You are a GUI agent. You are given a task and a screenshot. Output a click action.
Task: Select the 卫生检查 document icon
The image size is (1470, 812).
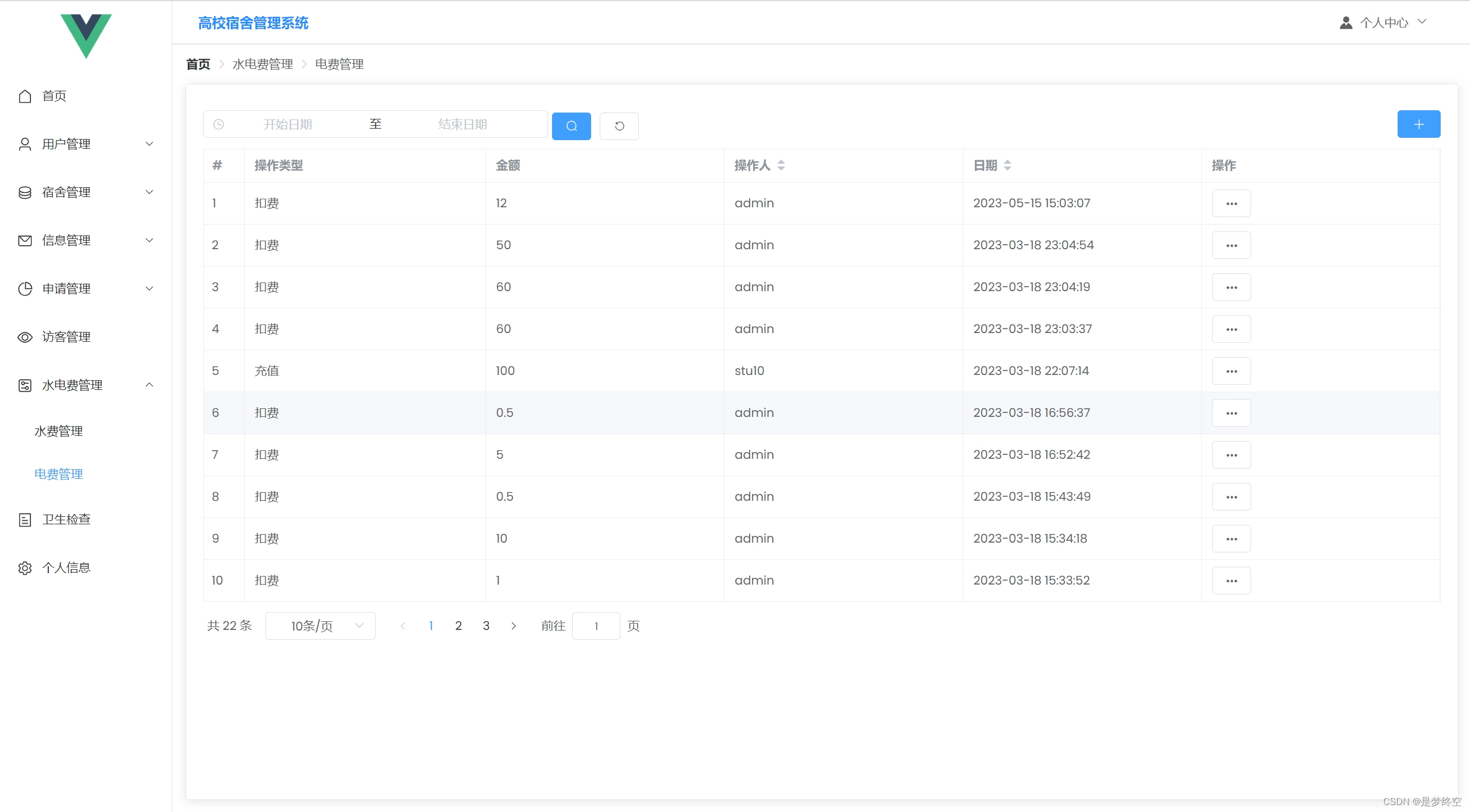point(25,519)
